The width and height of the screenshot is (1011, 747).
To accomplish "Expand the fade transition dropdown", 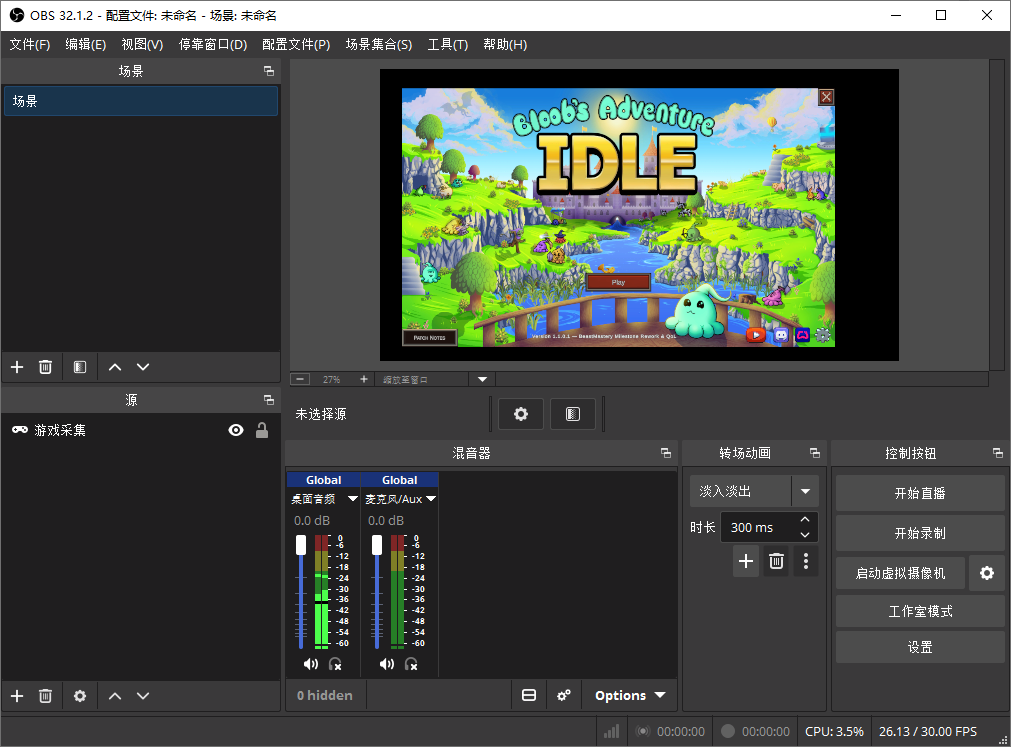I will click(x=805, y=491).
